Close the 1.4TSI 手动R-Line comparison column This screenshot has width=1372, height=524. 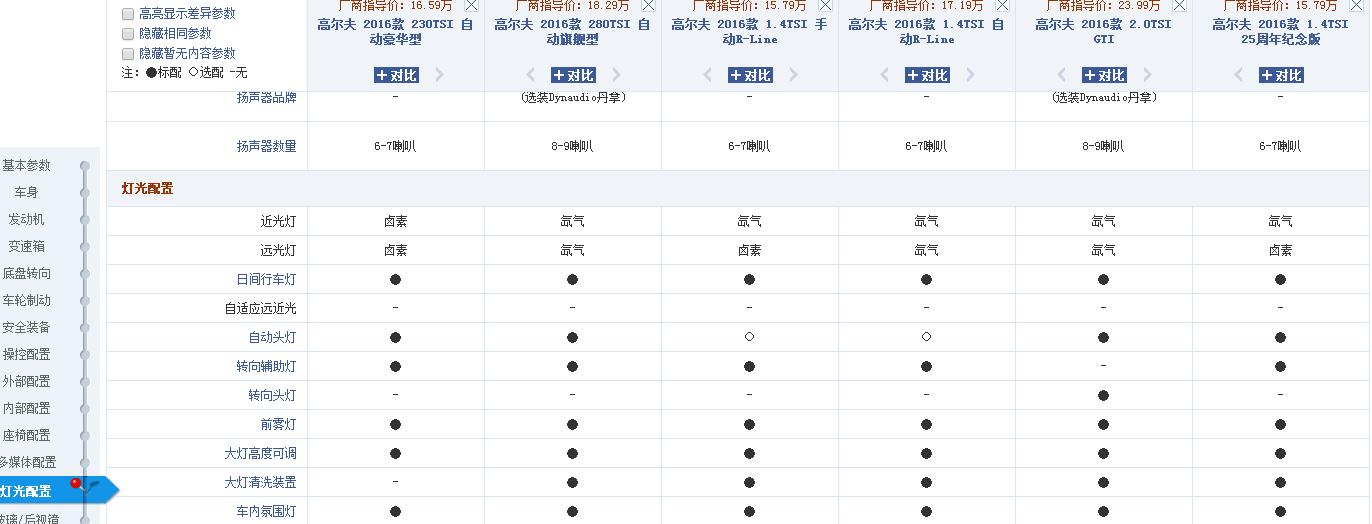coord(825,5)
